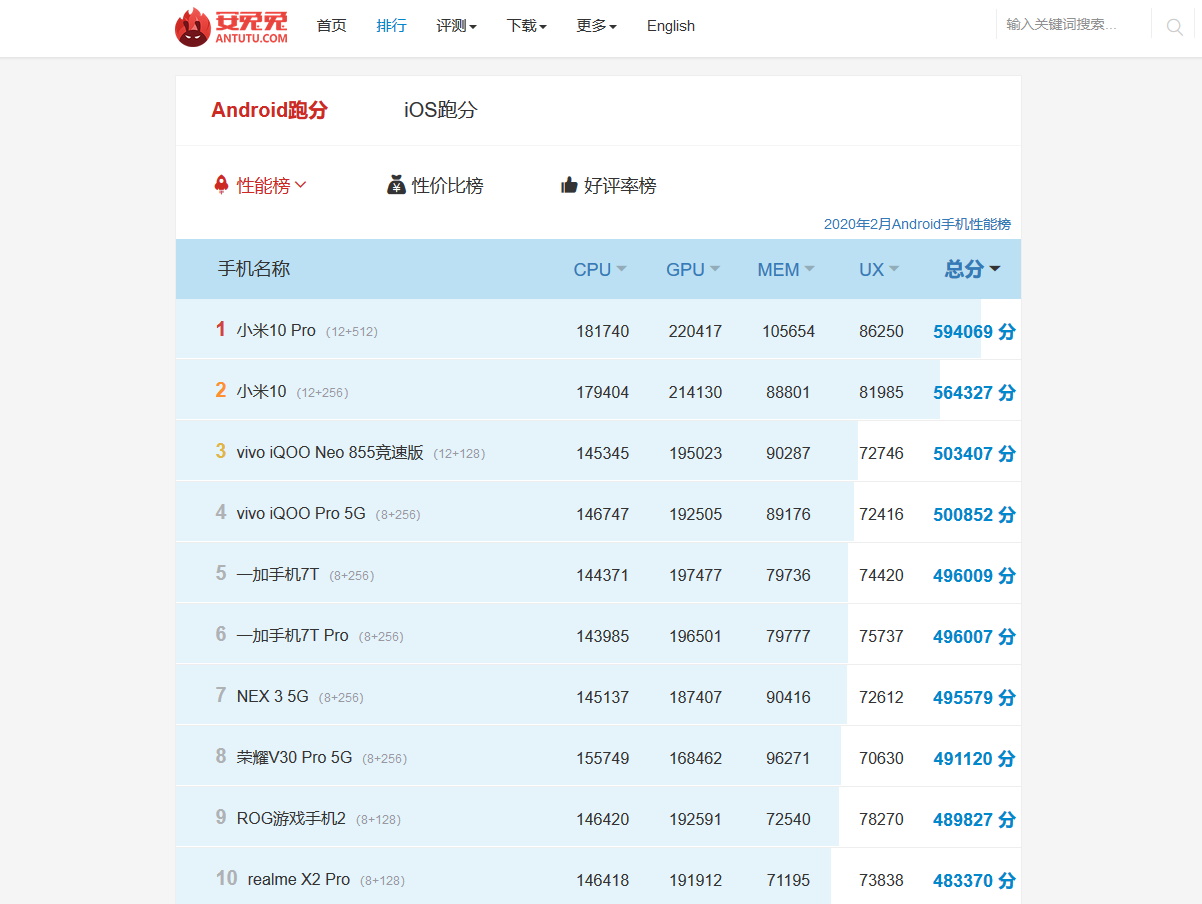Open the vivo iQOO Neo 855竞速版 entry
Image resolution: width=1202 pixels, height=904 pixels.
pos(330,452)
